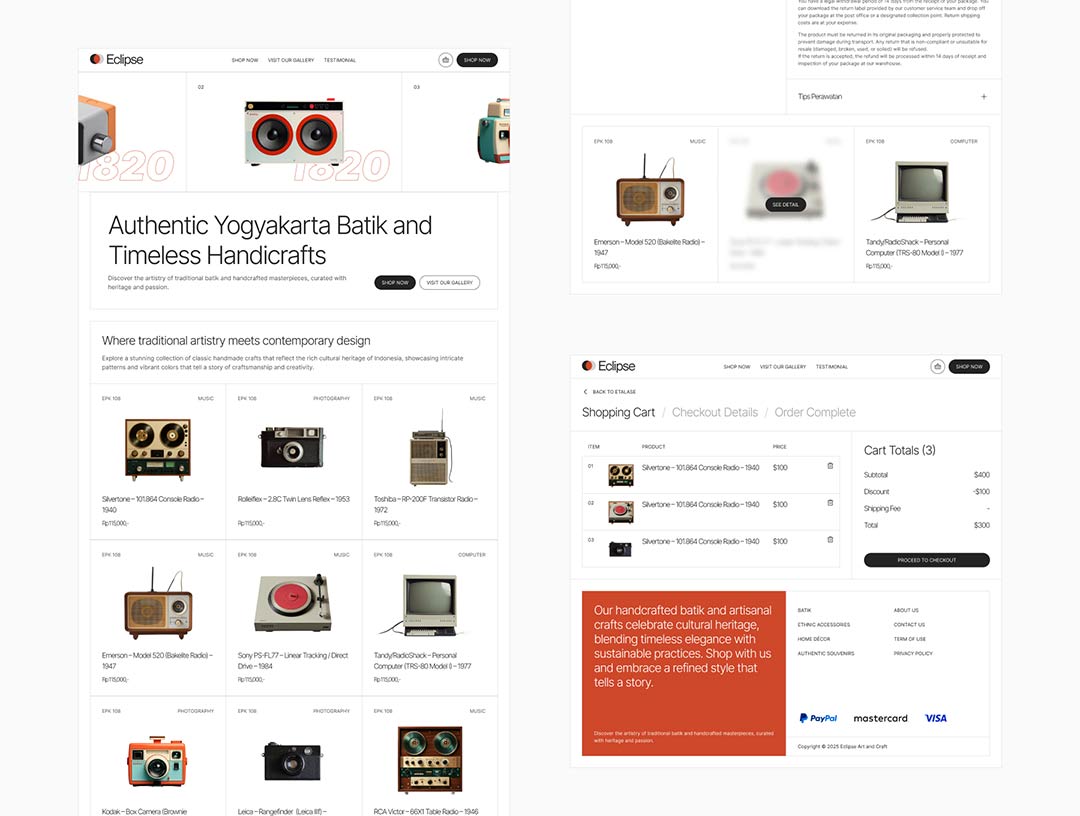Image resolution: width=1080 pixels, height=816 pixels.
Task: Go to the Order Complete step
Action: [815, 412]
